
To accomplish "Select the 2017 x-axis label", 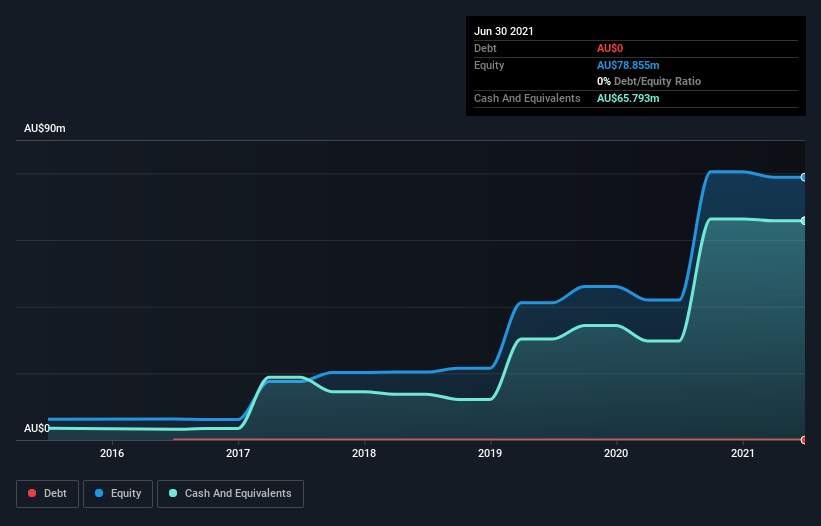I will click(238, 453).
